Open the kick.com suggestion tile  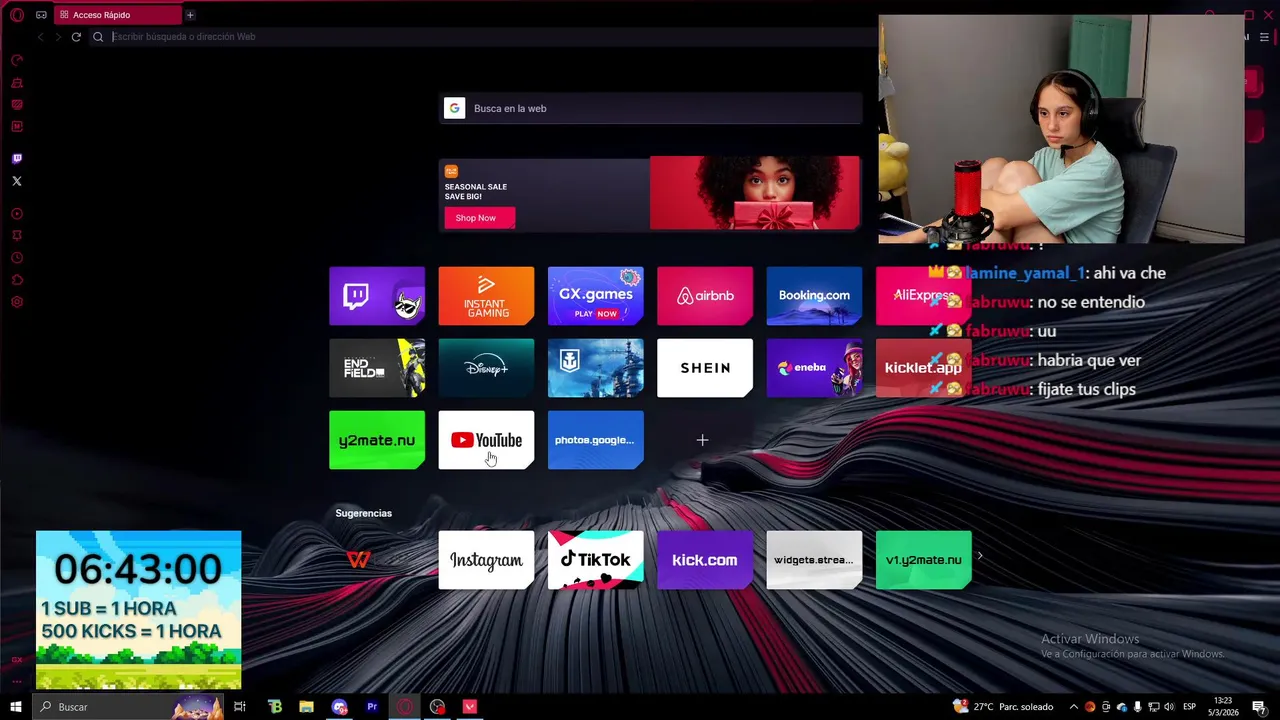[705, 560]
